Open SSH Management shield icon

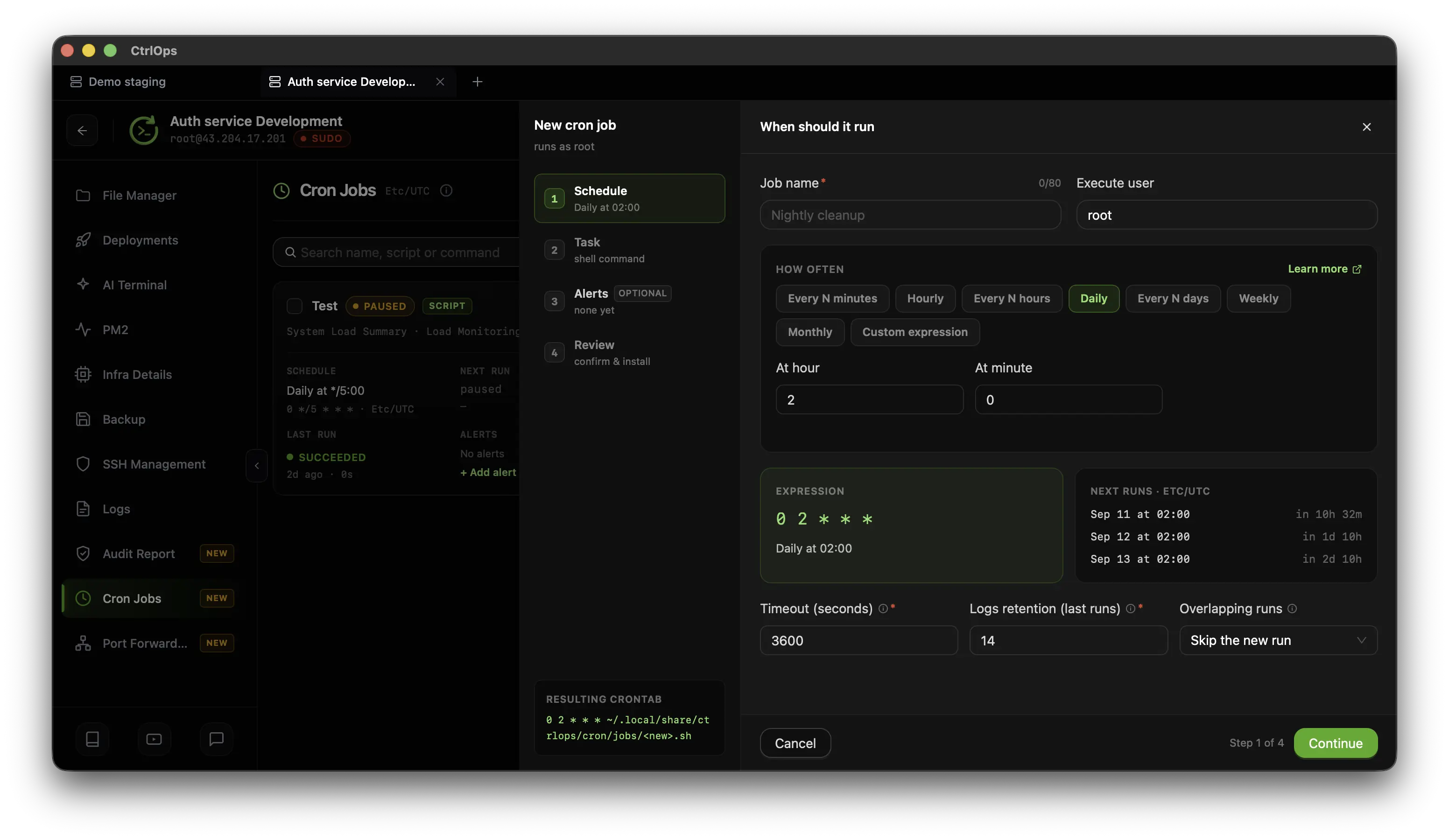(83, 464)
